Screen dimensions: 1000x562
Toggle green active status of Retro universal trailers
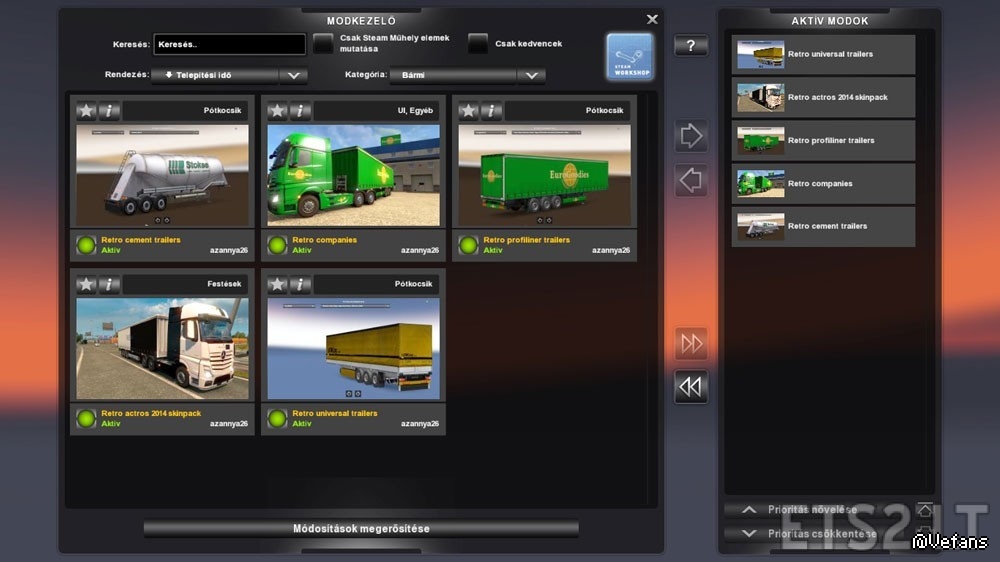coord(277,418)
